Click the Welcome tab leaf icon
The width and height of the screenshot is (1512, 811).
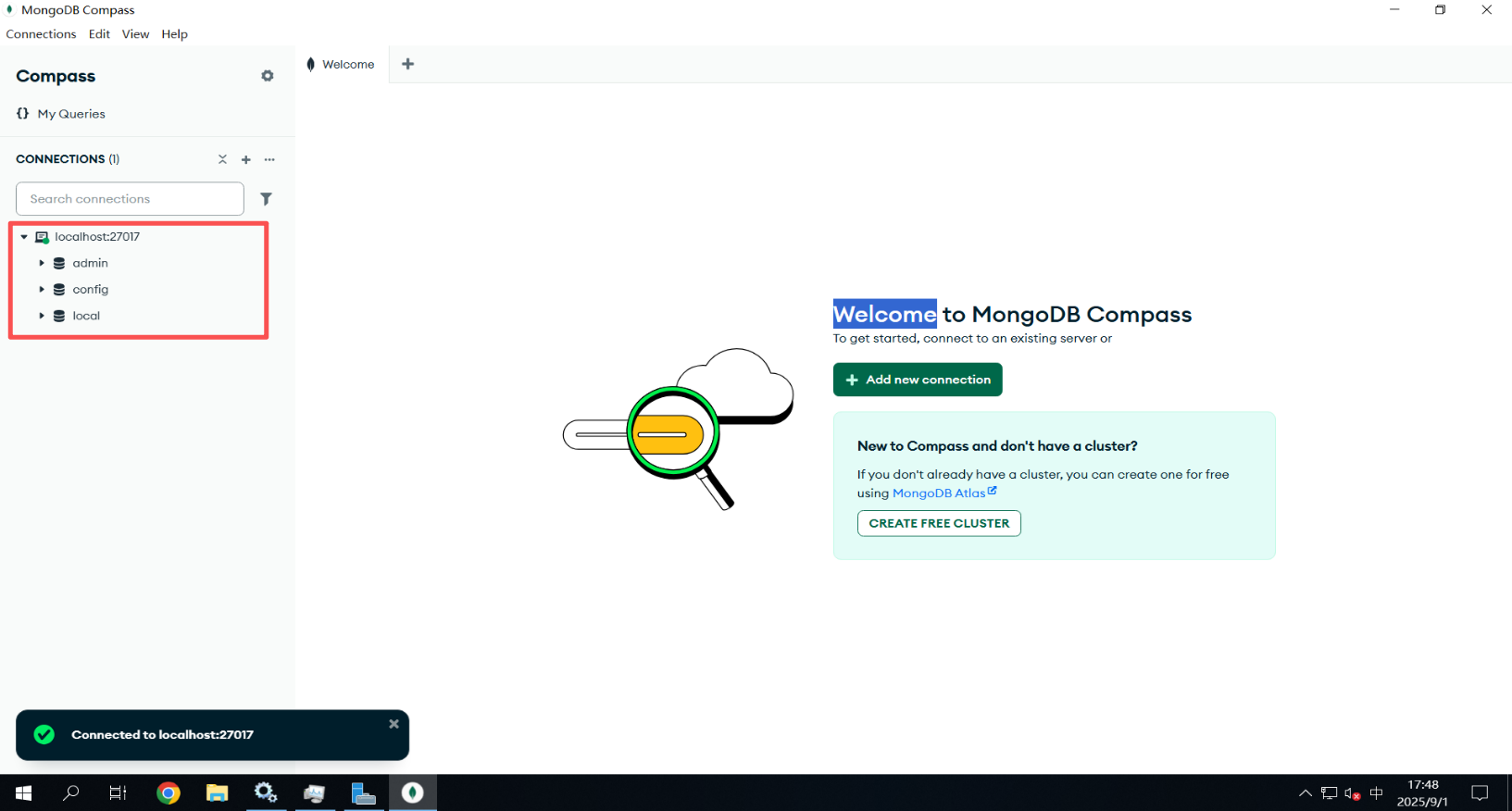coord(310,64)
